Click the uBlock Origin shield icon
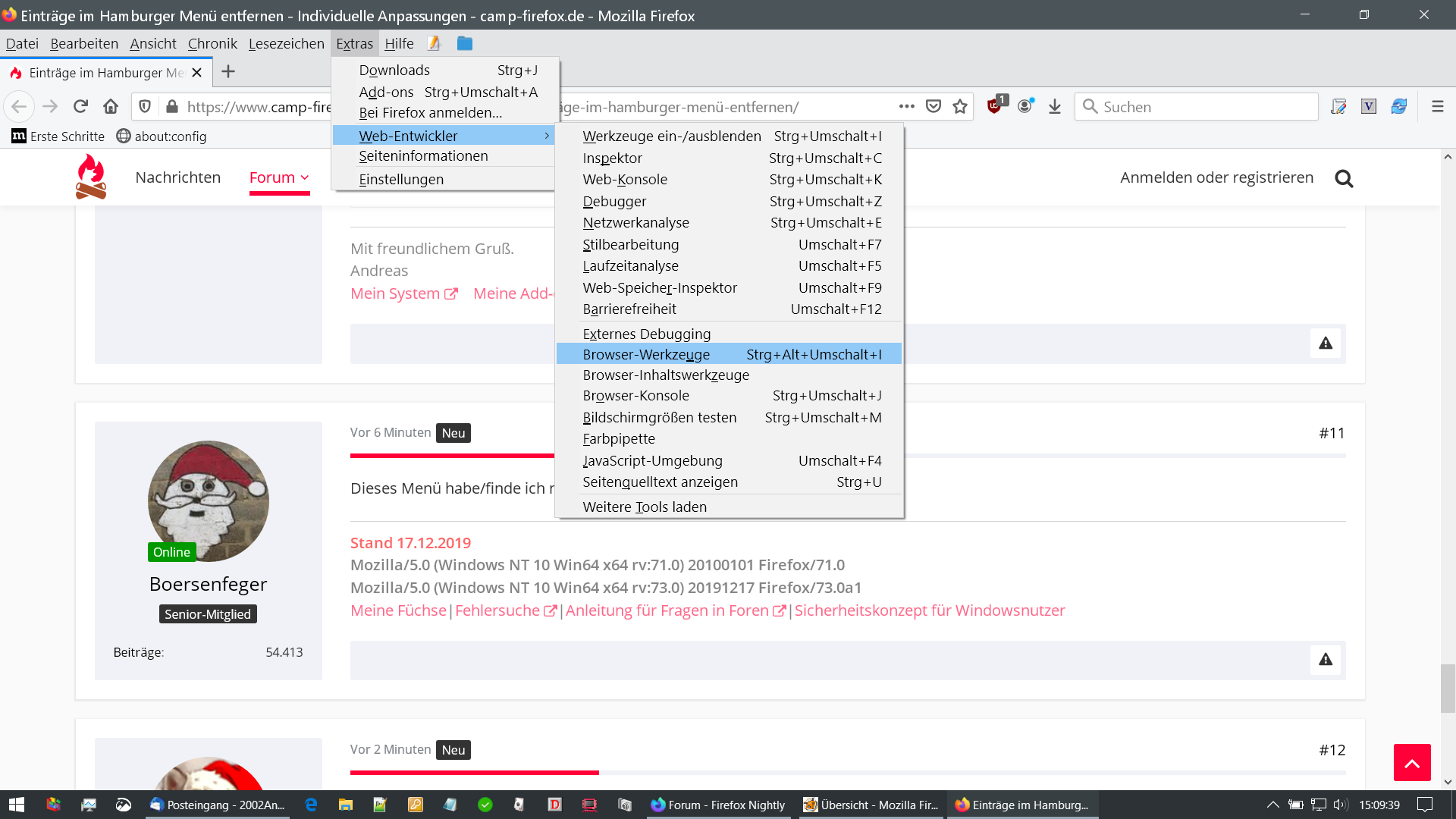The image size is (1456, 819). coord(995,106)
